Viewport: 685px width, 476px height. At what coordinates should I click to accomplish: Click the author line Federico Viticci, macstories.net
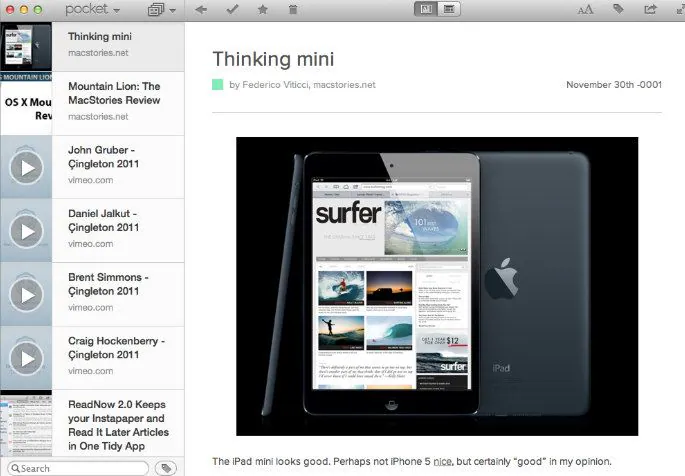pyautogui.click(x=302, y=85)
